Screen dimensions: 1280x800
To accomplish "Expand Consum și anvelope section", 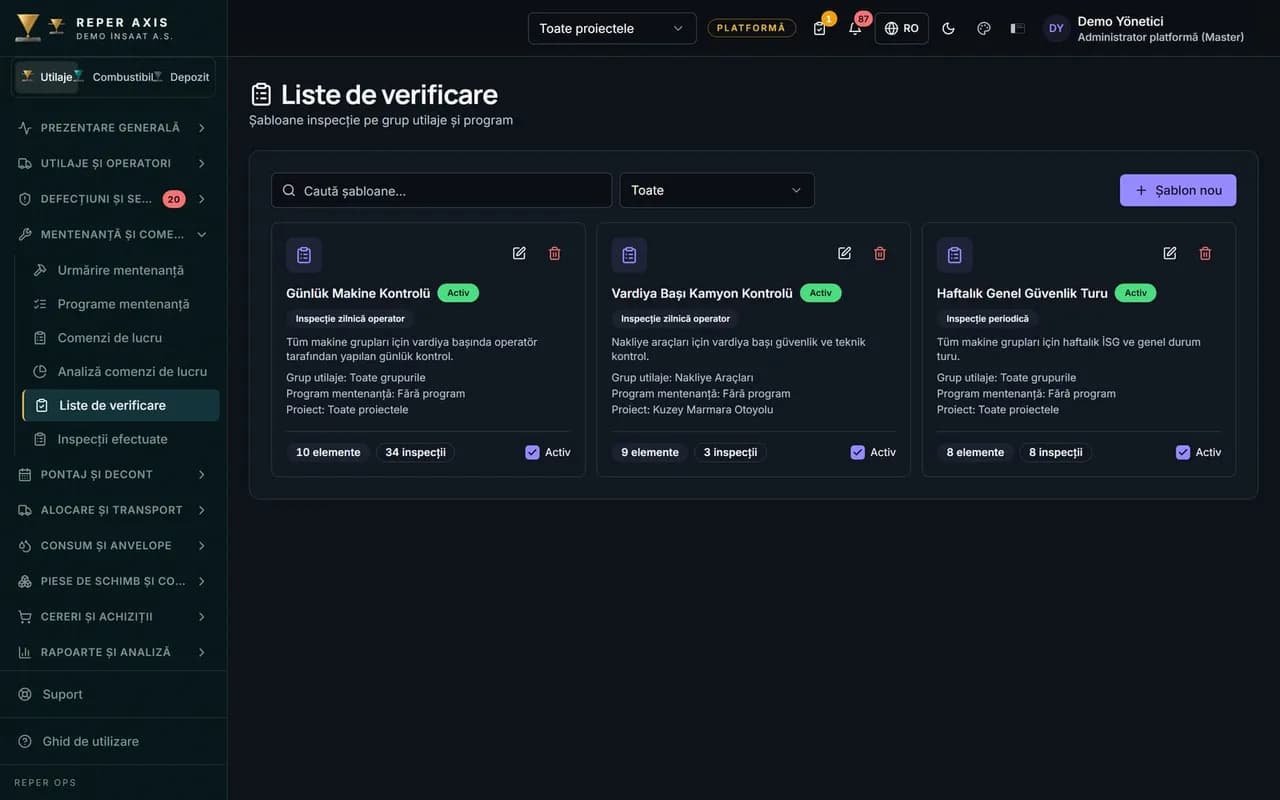I will click(x=113, y=545).
